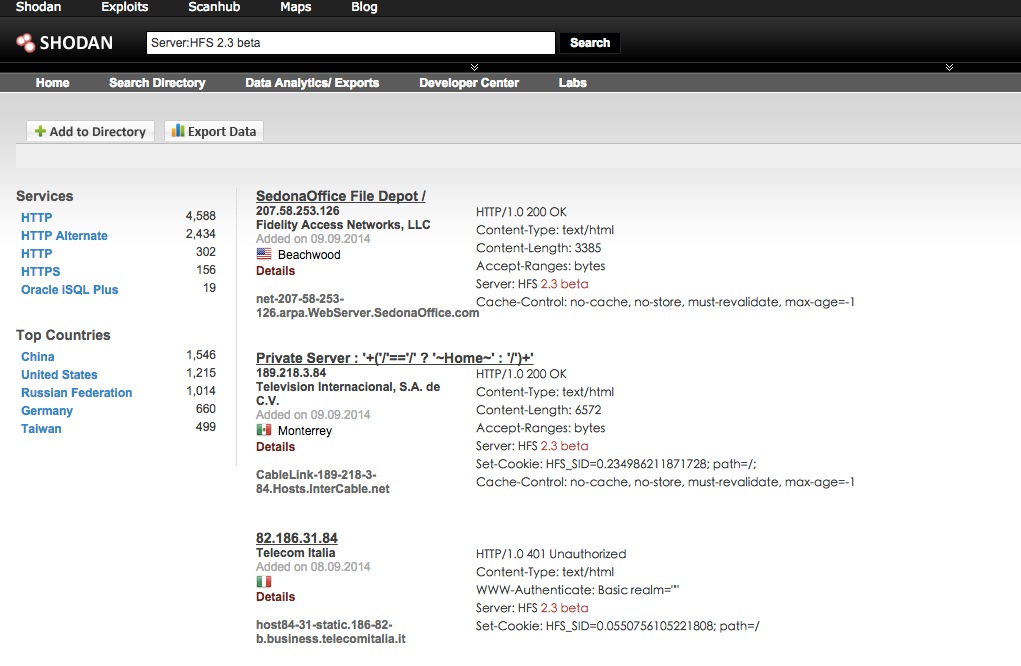Viewport: 1021px width, 666px height.
Task: Filter results by Russian Federation
Action: (x=76, y=393)
